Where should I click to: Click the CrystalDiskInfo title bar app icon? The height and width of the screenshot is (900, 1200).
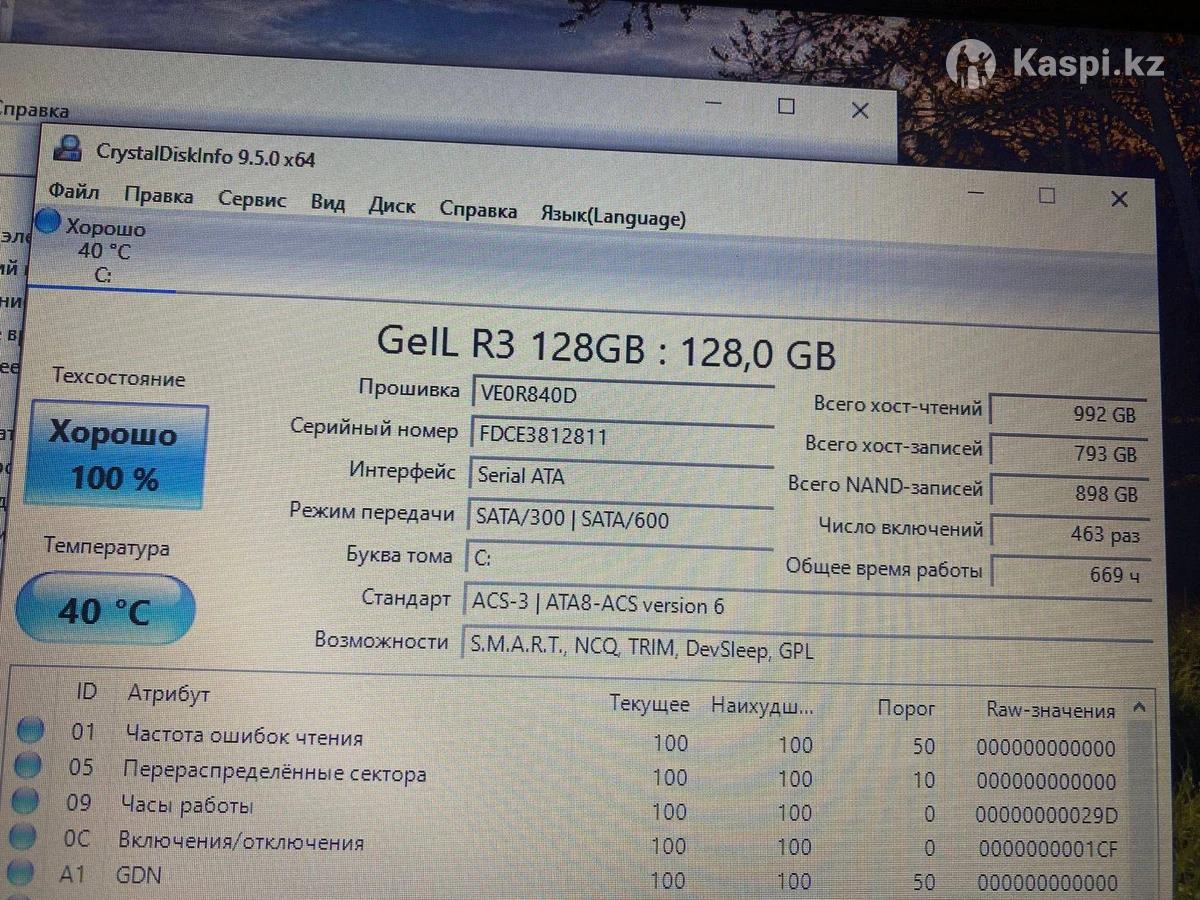68,149
